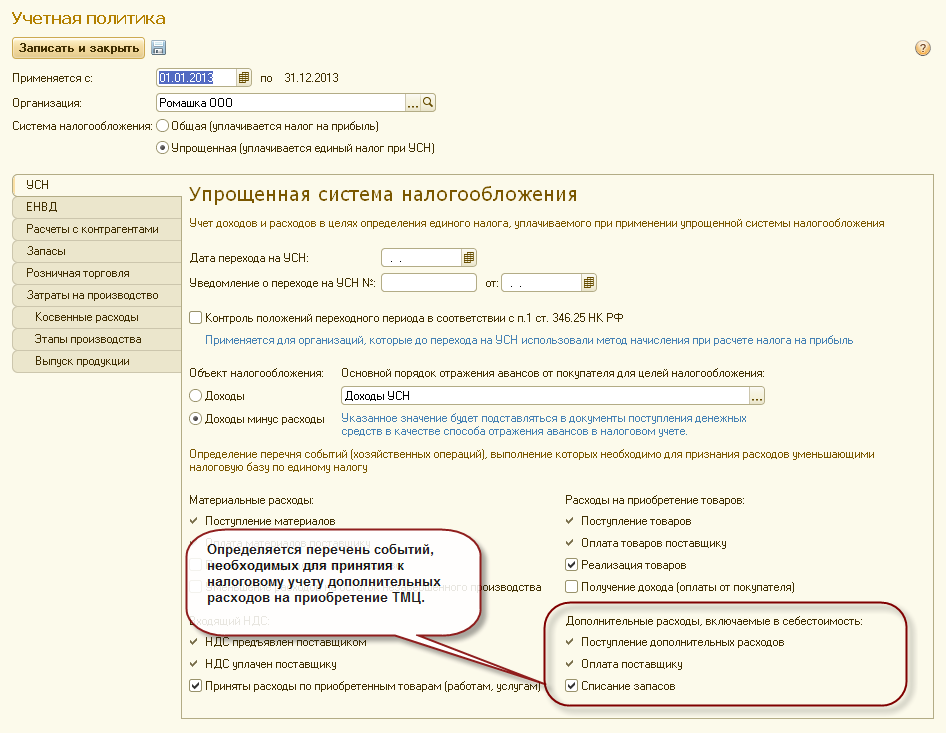Image resolution: width=946 pixels, height=733 pixels.
Task: Click the Применяется с date field
Action: [196, 78]
